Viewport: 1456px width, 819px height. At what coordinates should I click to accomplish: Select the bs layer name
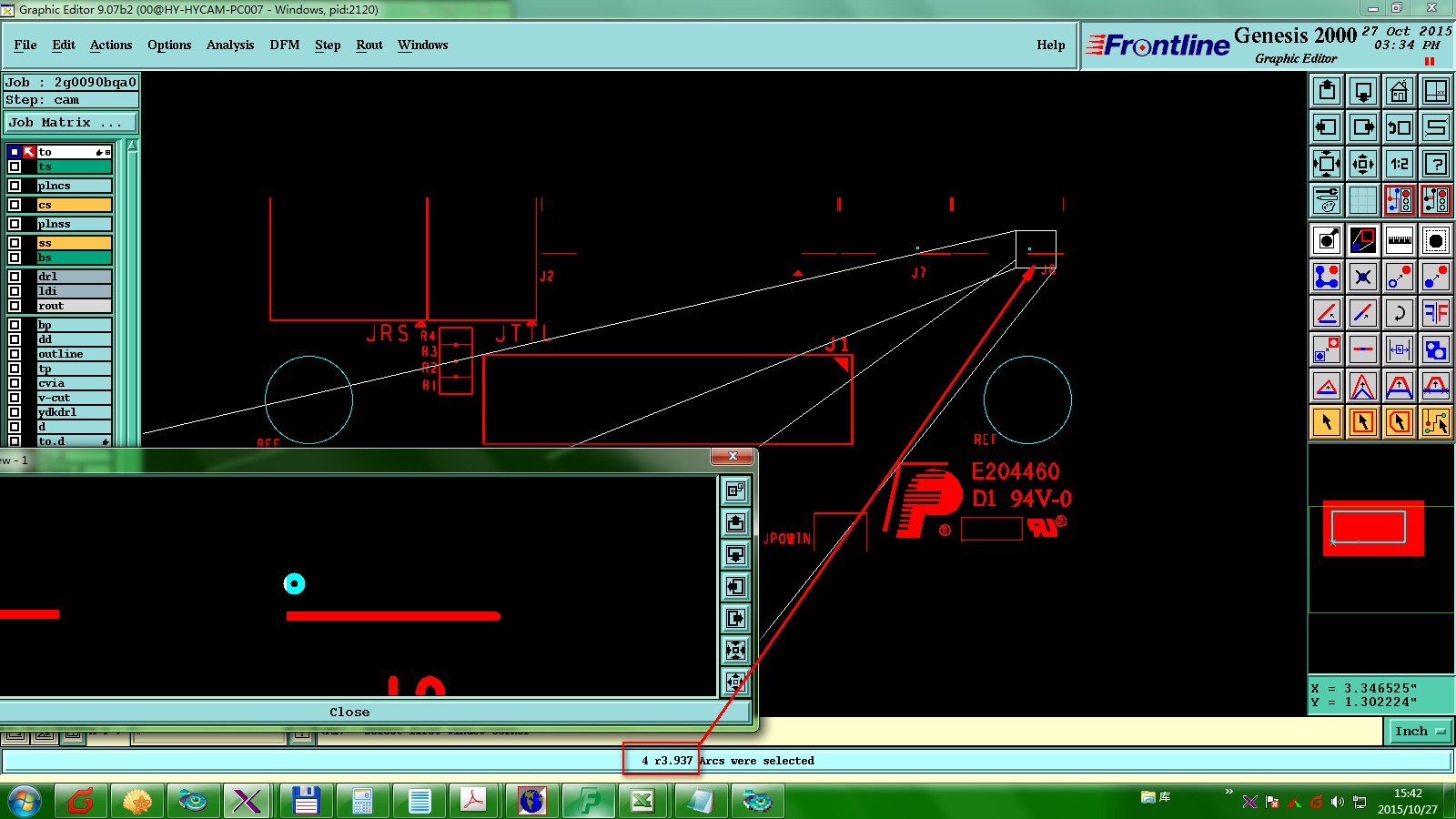click(74, 258)
